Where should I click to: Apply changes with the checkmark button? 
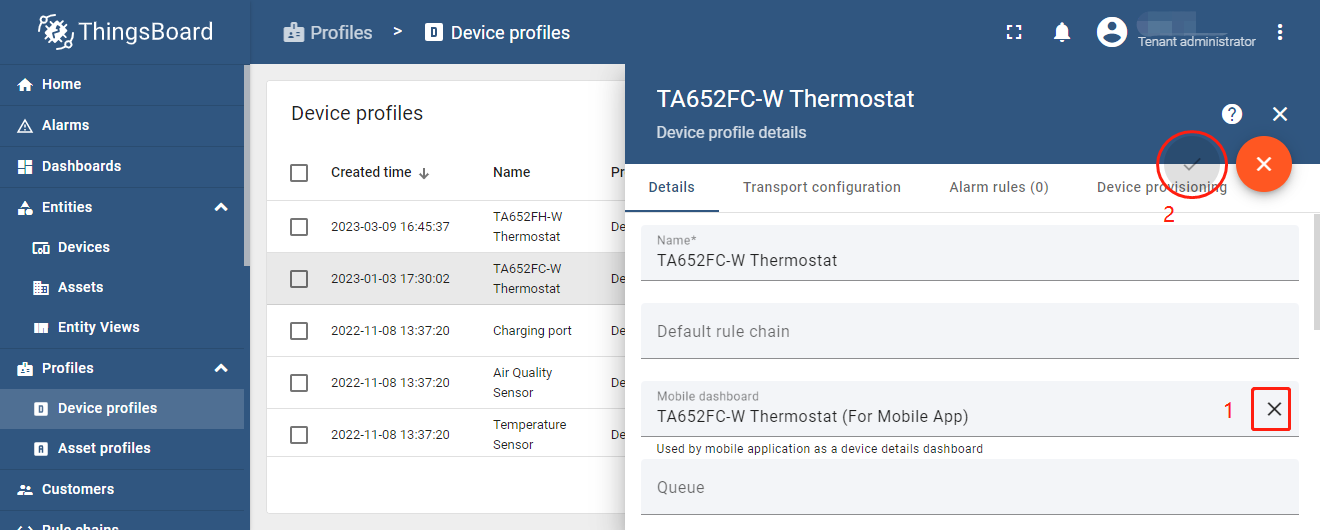(x=1192, y=164)
